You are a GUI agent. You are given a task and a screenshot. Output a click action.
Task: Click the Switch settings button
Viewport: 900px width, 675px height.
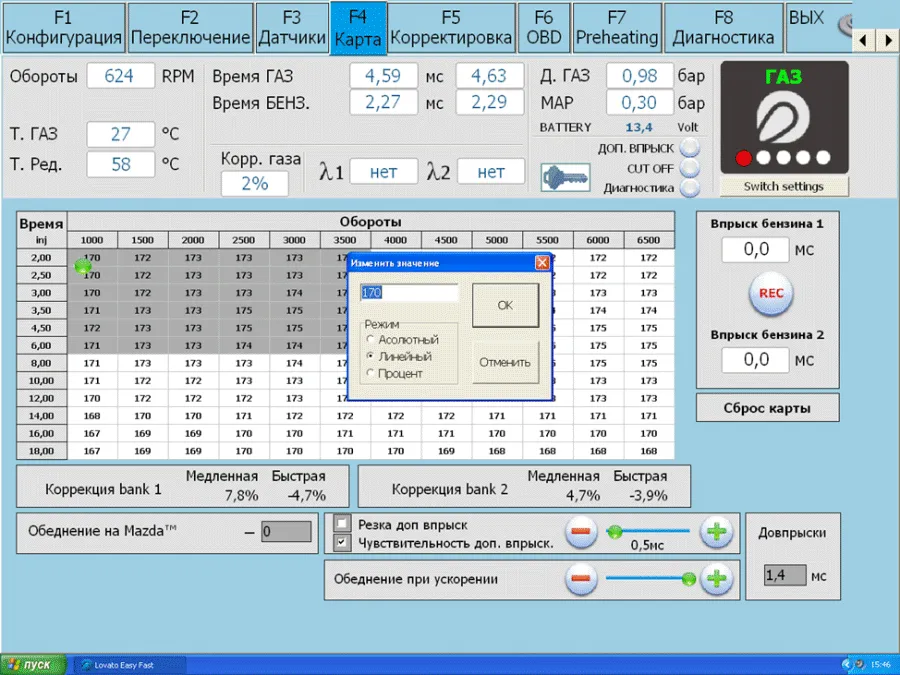pos(783,187)
